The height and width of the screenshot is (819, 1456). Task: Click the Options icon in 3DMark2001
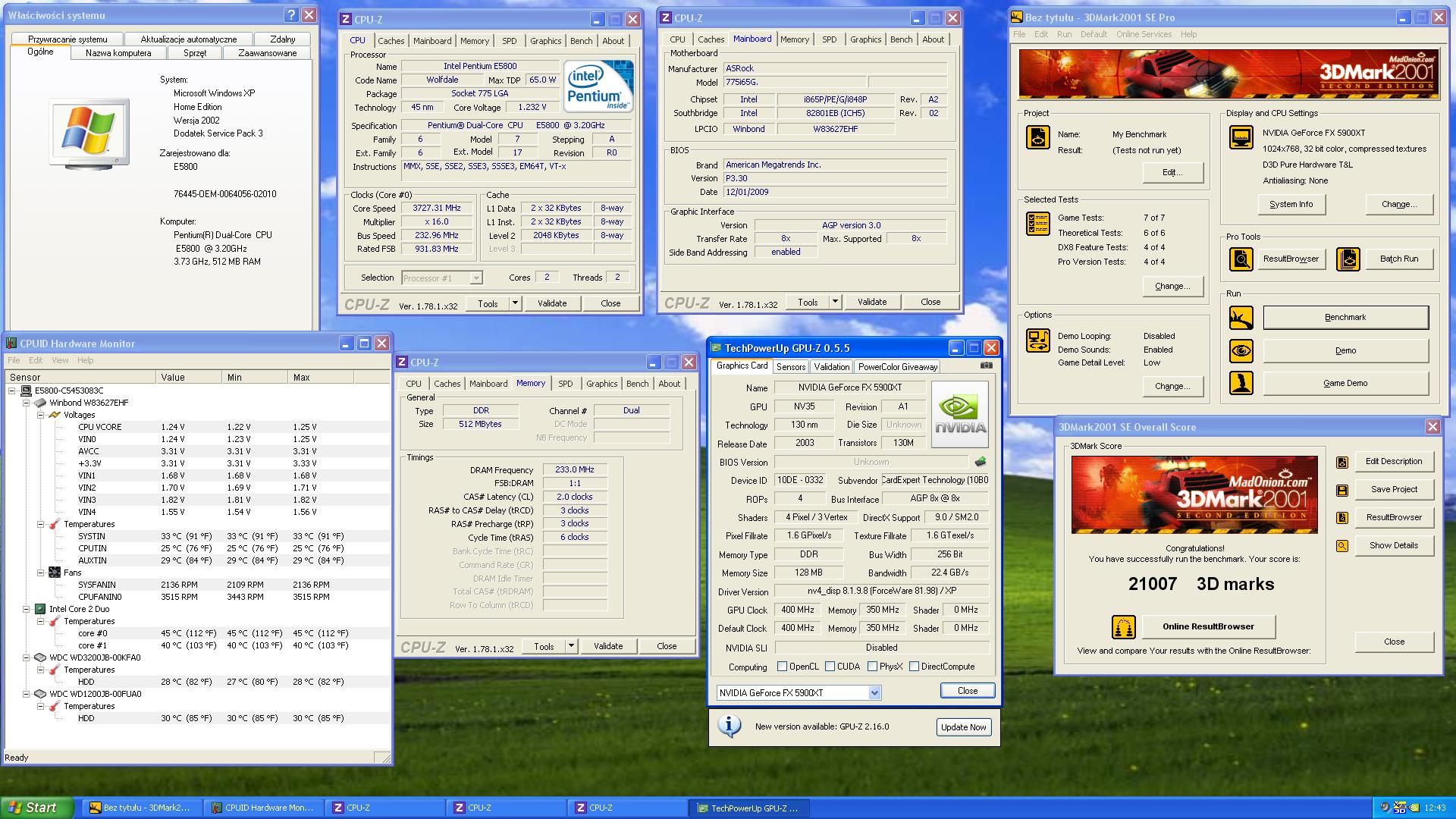point(1037,340)
